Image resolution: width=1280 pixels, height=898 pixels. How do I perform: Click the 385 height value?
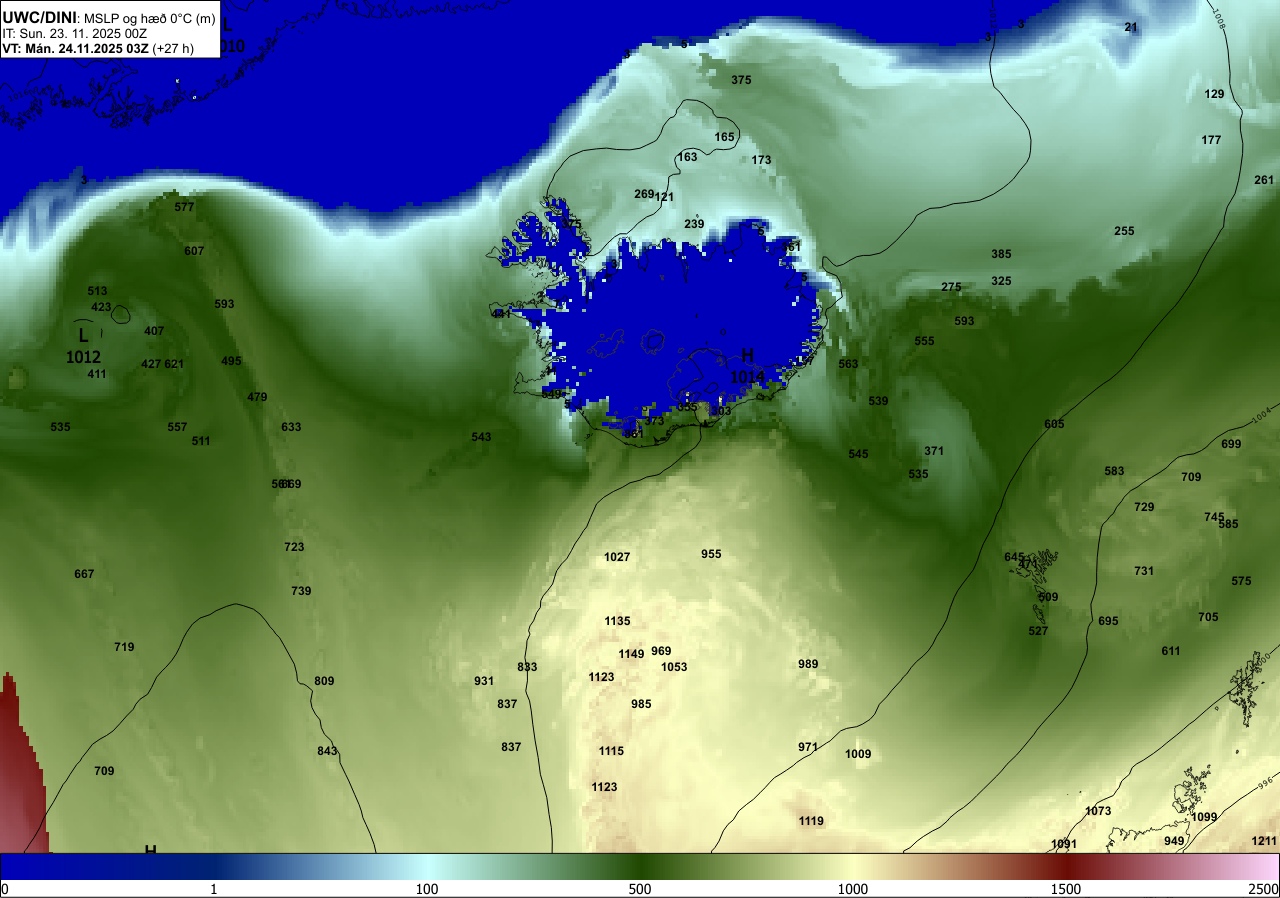(1001, 254)
